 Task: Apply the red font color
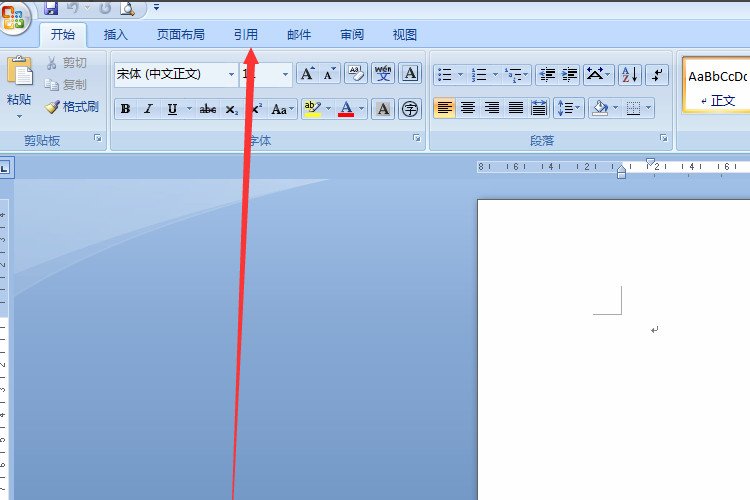(x=346, y=109)
